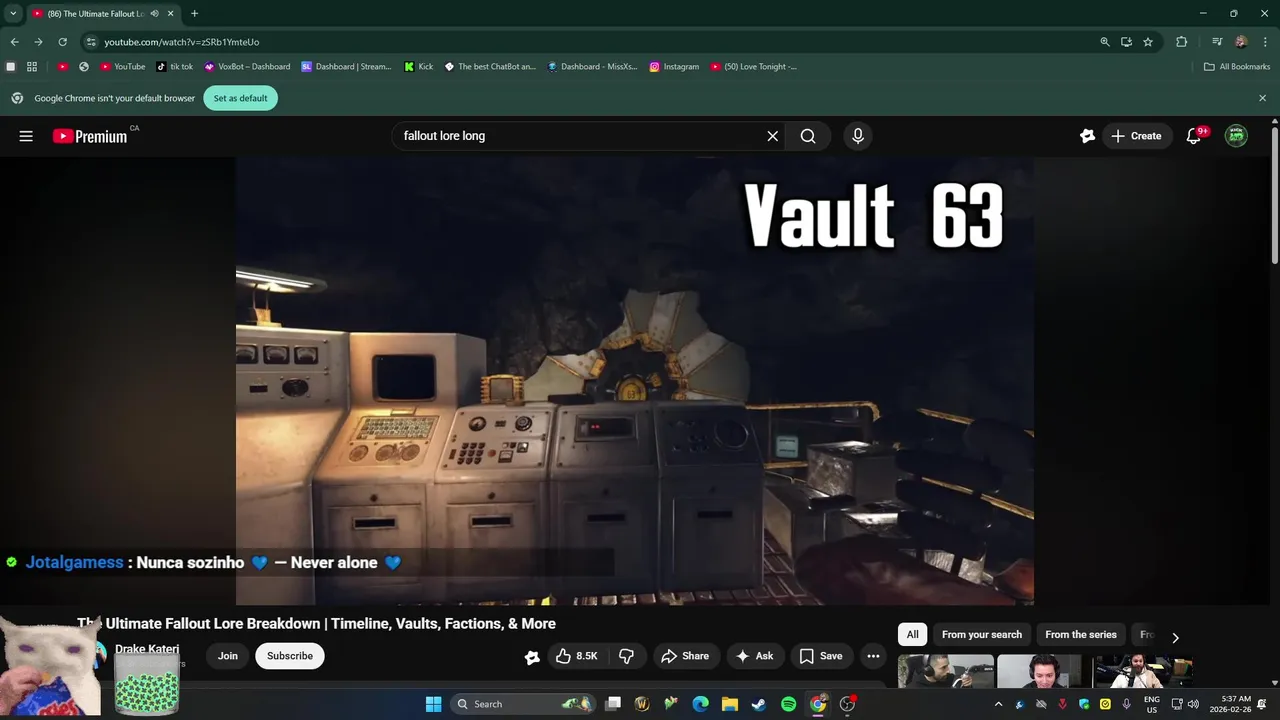
Task: Click the Vault 63 video player
Action: (635, 380)
